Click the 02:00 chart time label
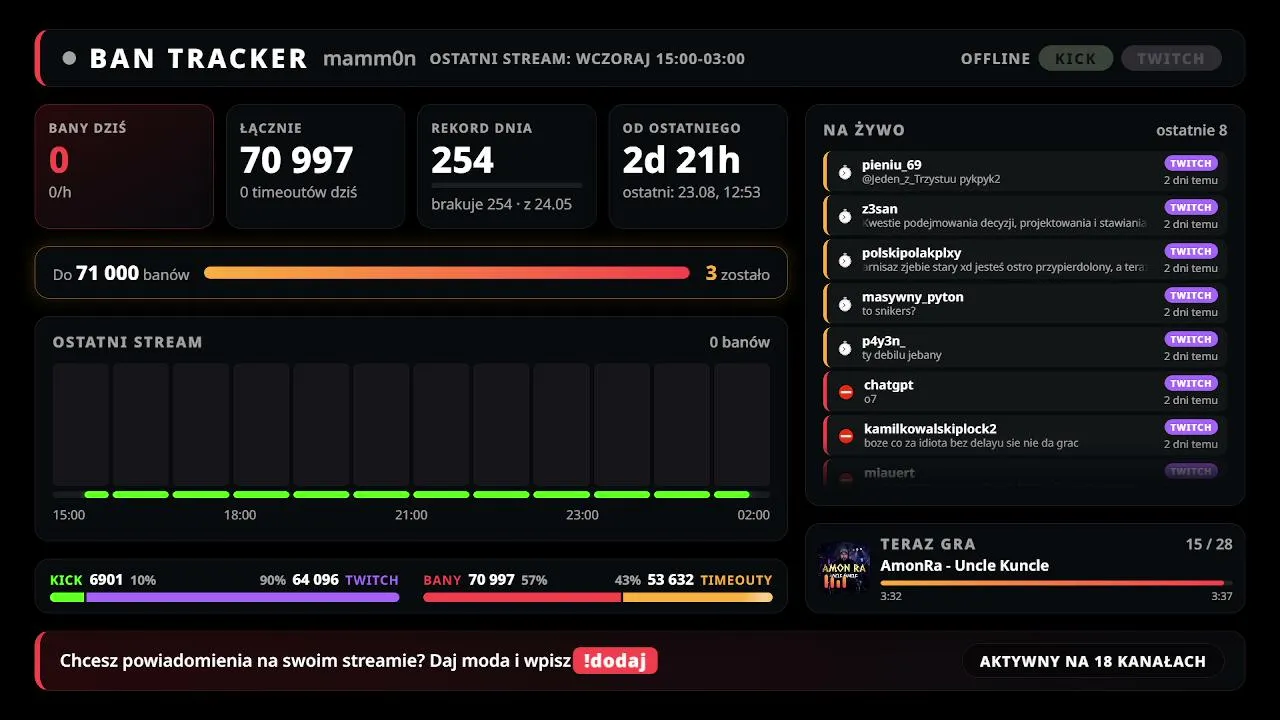This screenshot has width=1280, height=720. (754, 515)
